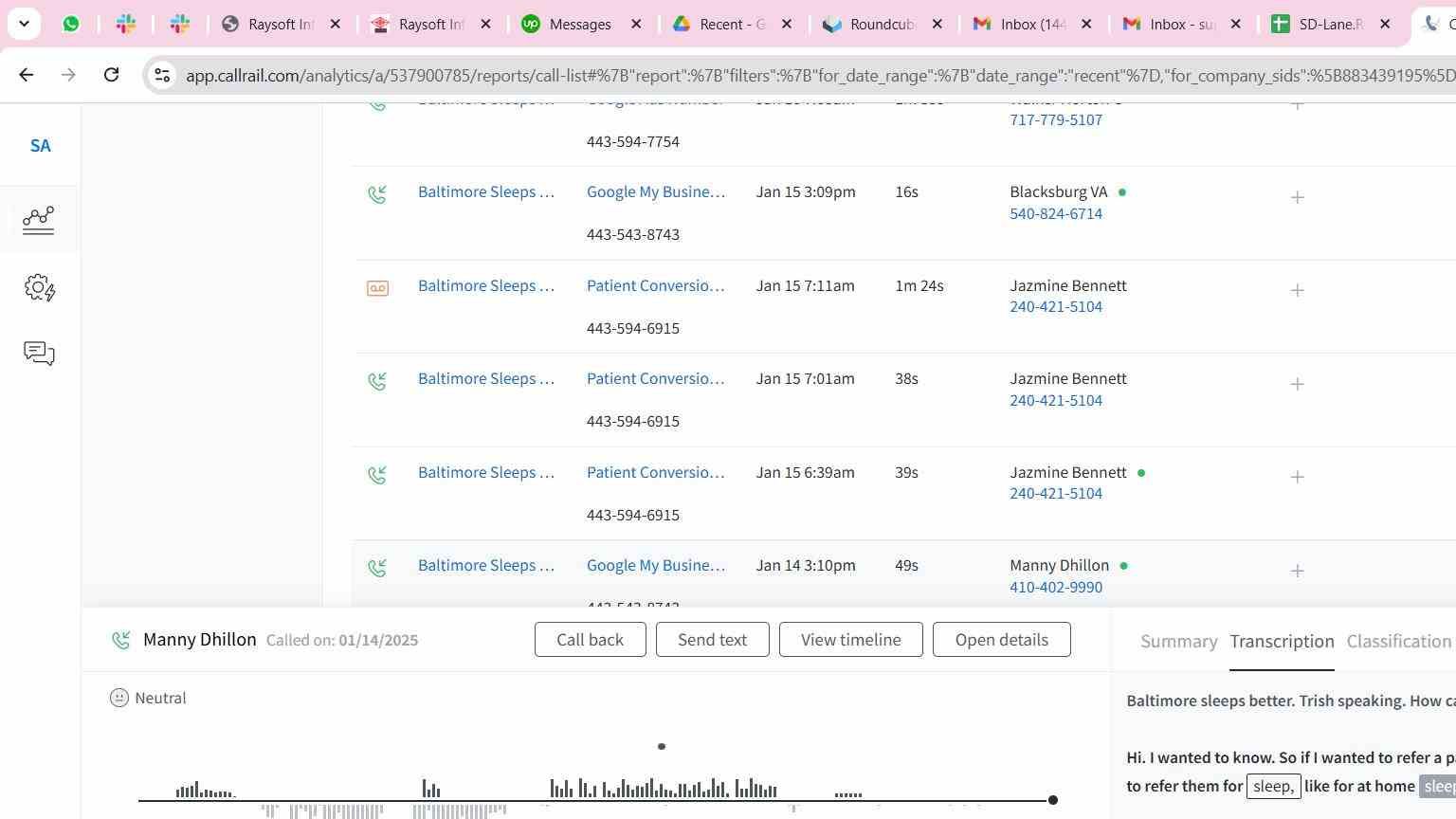Open Baltimore Sleeps company for Jan 15 3:09pm
This screenshot has width=1456, height=819.
click(x=486, y=191)
